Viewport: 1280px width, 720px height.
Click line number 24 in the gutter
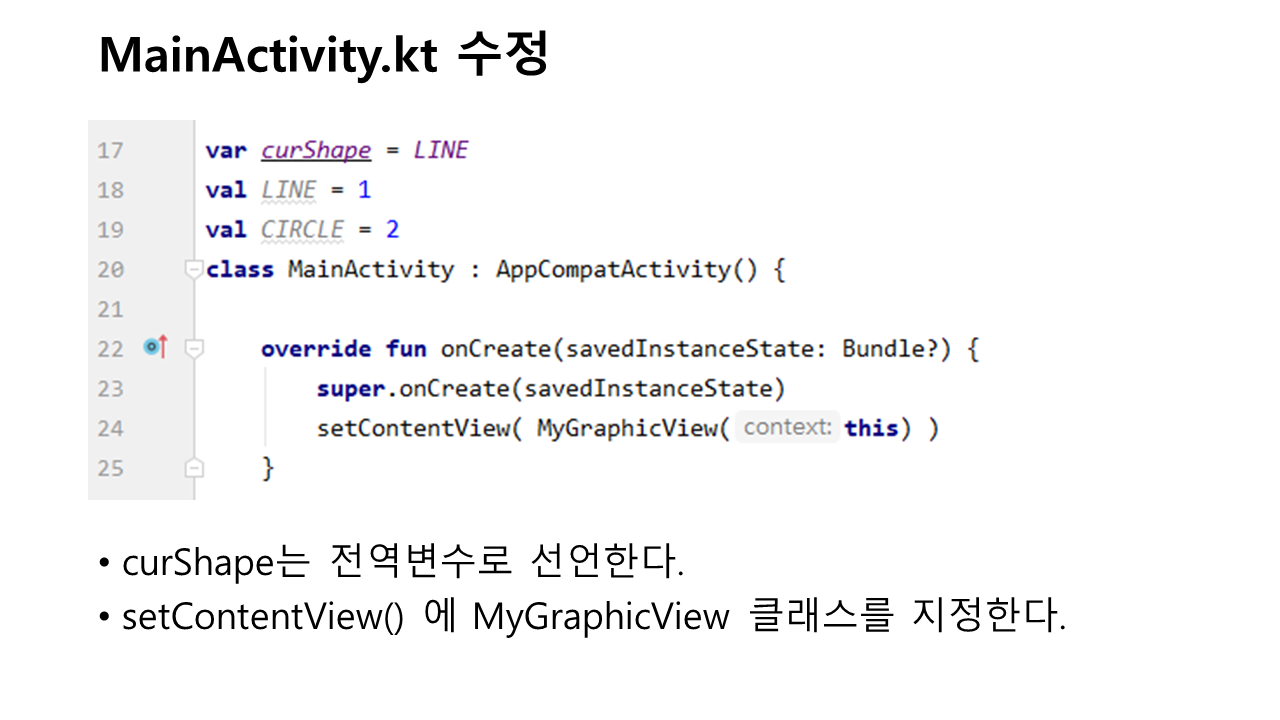[x=111, y=429]
